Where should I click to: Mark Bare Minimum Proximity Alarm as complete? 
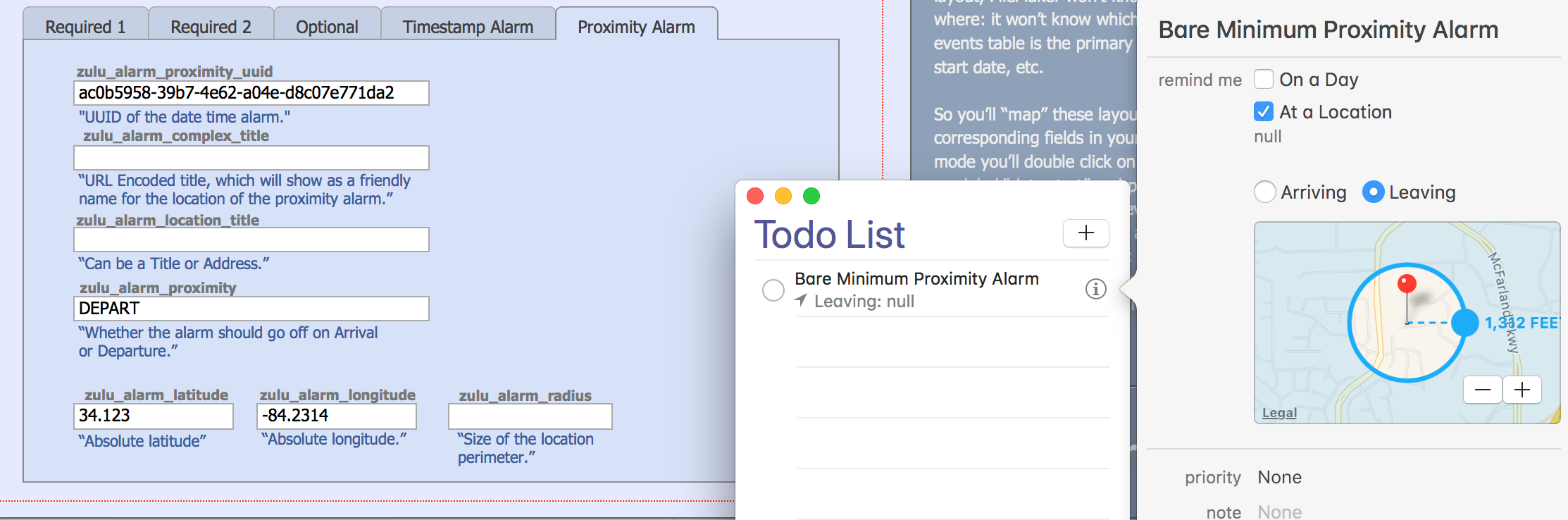773,290
